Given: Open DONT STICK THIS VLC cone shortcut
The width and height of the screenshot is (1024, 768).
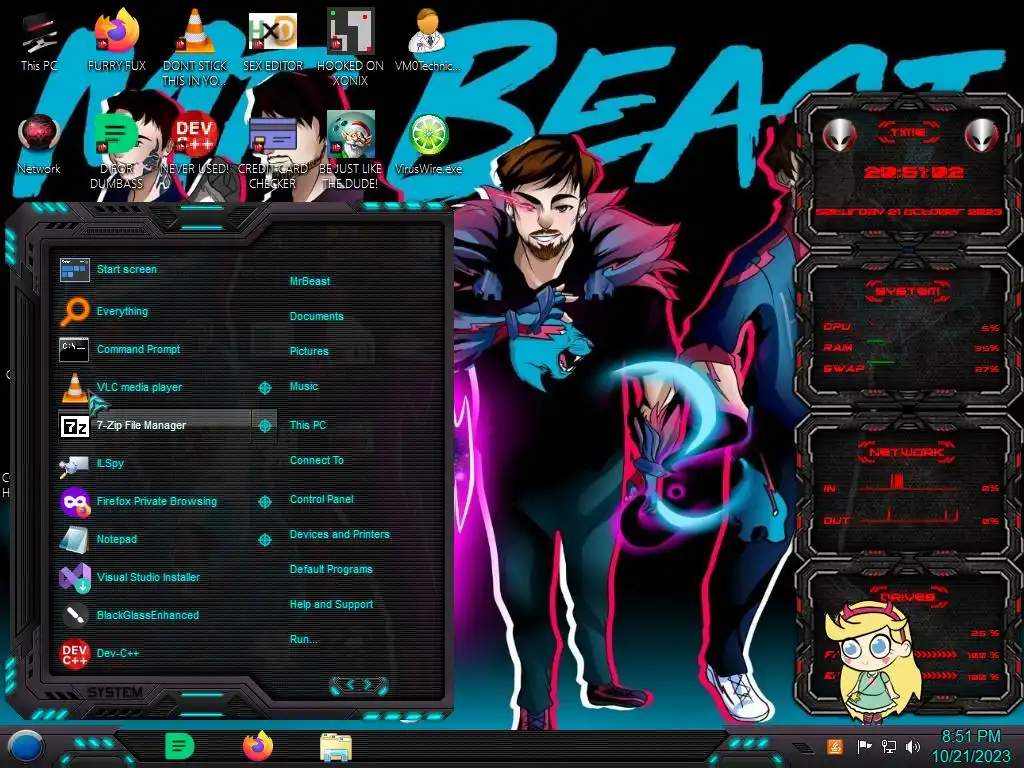Looking at the screenshot, I should point(195,46).
